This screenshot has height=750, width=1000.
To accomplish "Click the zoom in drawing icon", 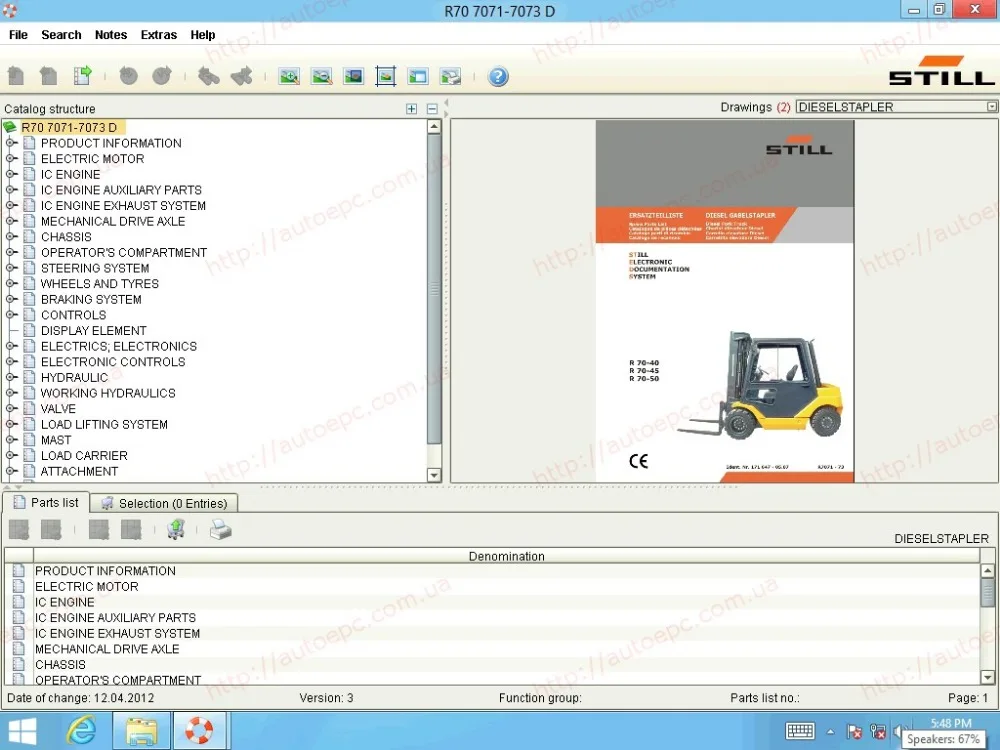I will pos(289,76).
